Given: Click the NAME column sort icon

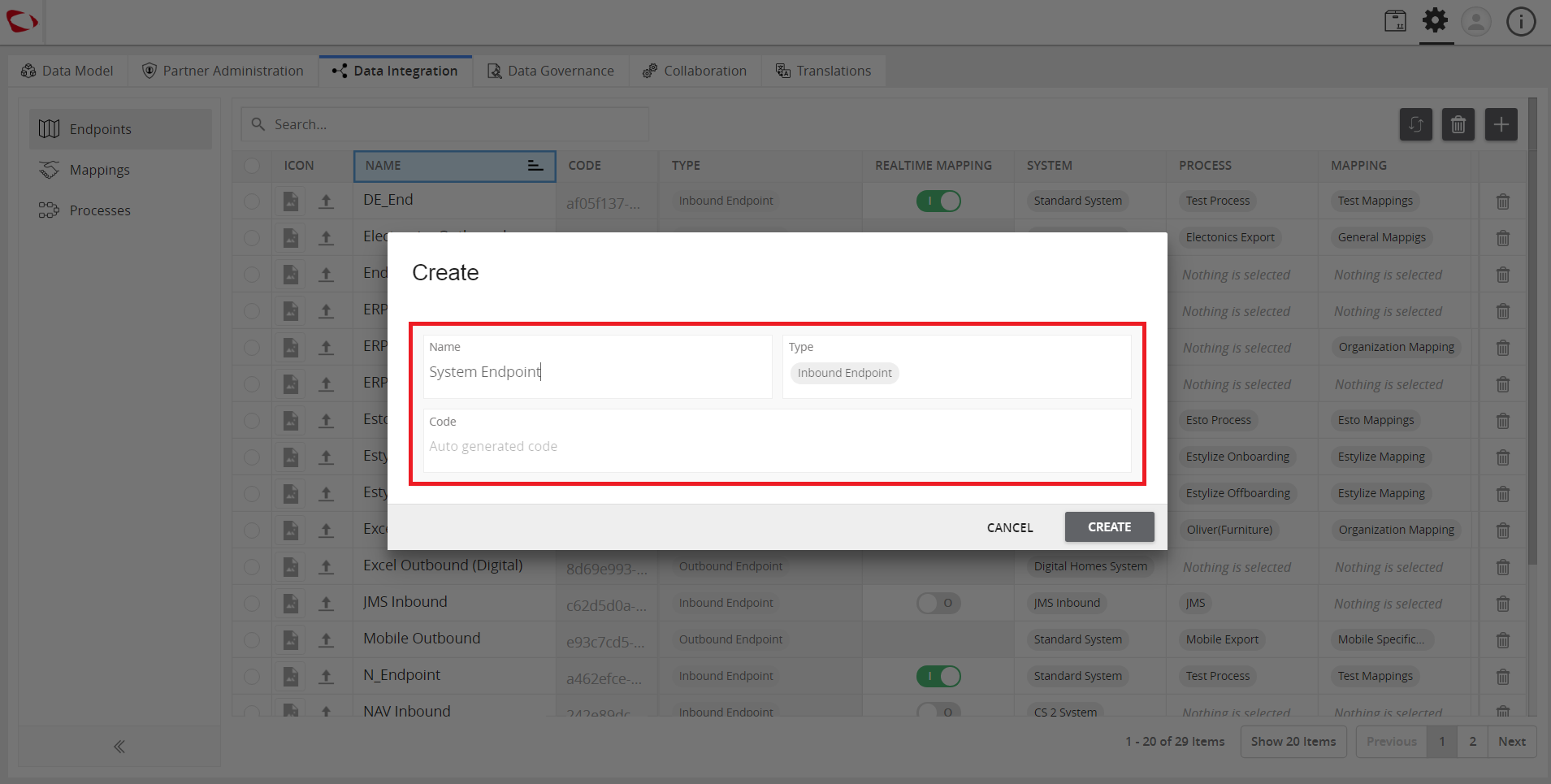Looking at the screenshot, I should tap(535, 166).
